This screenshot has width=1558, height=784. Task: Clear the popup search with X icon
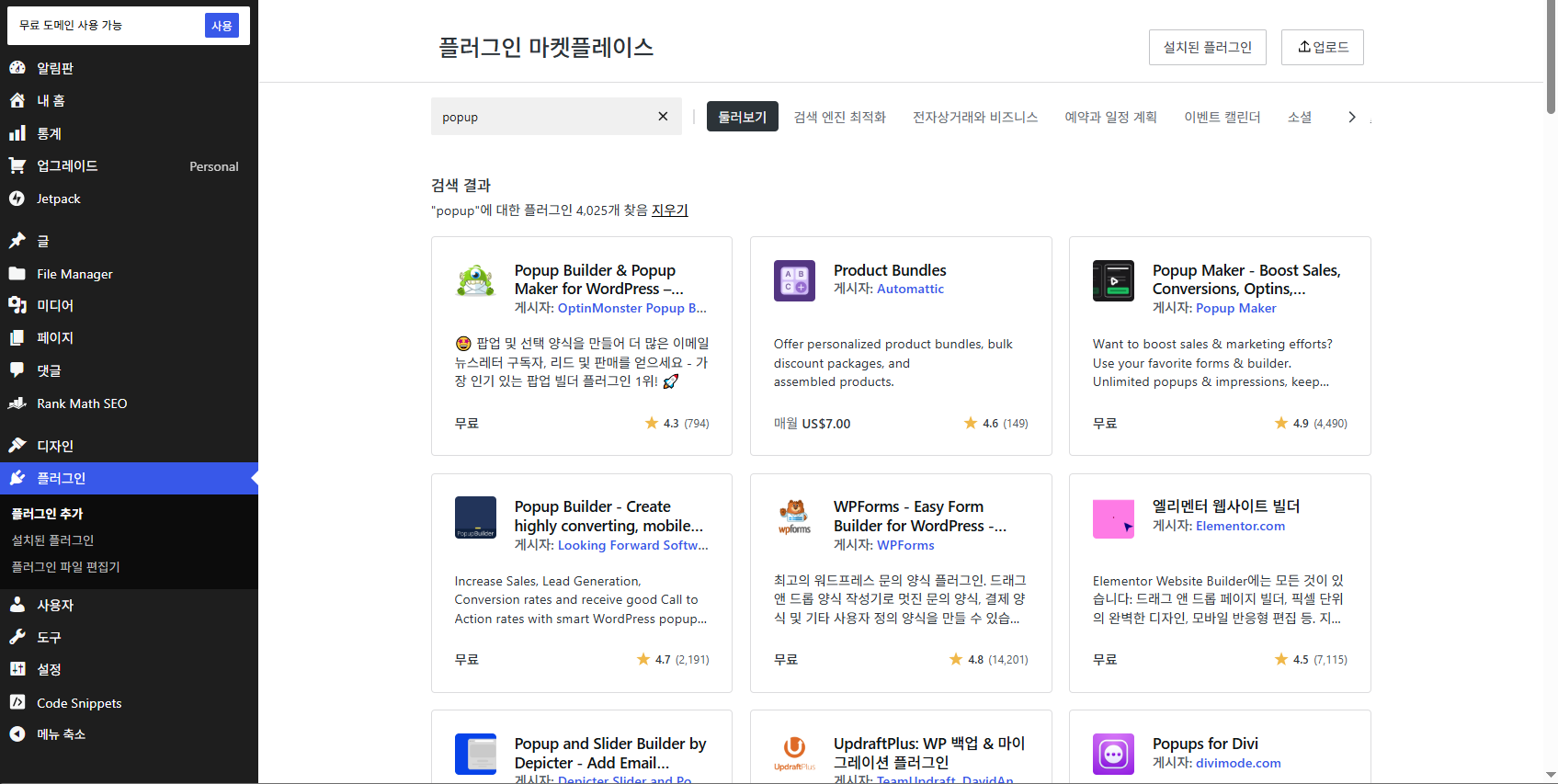[663, 117]
